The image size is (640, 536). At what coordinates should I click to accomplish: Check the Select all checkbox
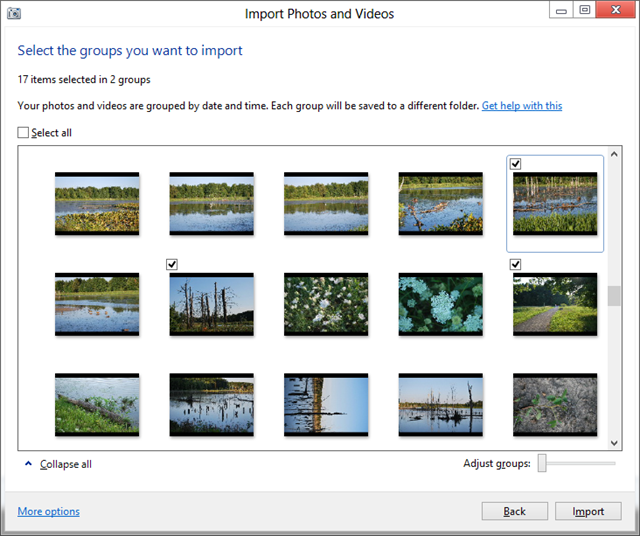pos(24,133)
